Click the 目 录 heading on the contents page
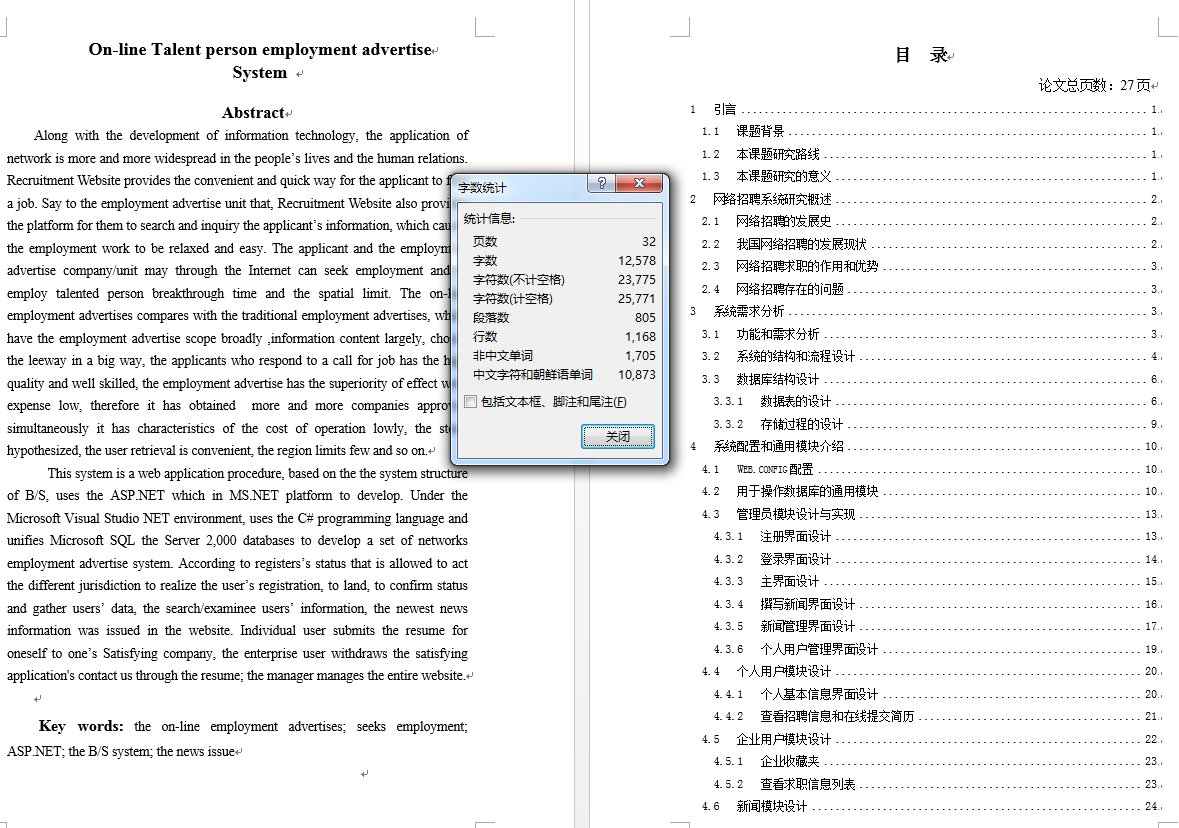 click(922, 55)
